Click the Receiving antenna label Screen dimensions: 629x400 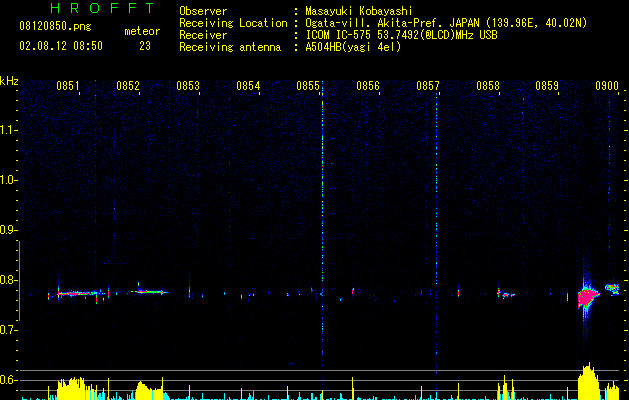click(x=230, y=47)
